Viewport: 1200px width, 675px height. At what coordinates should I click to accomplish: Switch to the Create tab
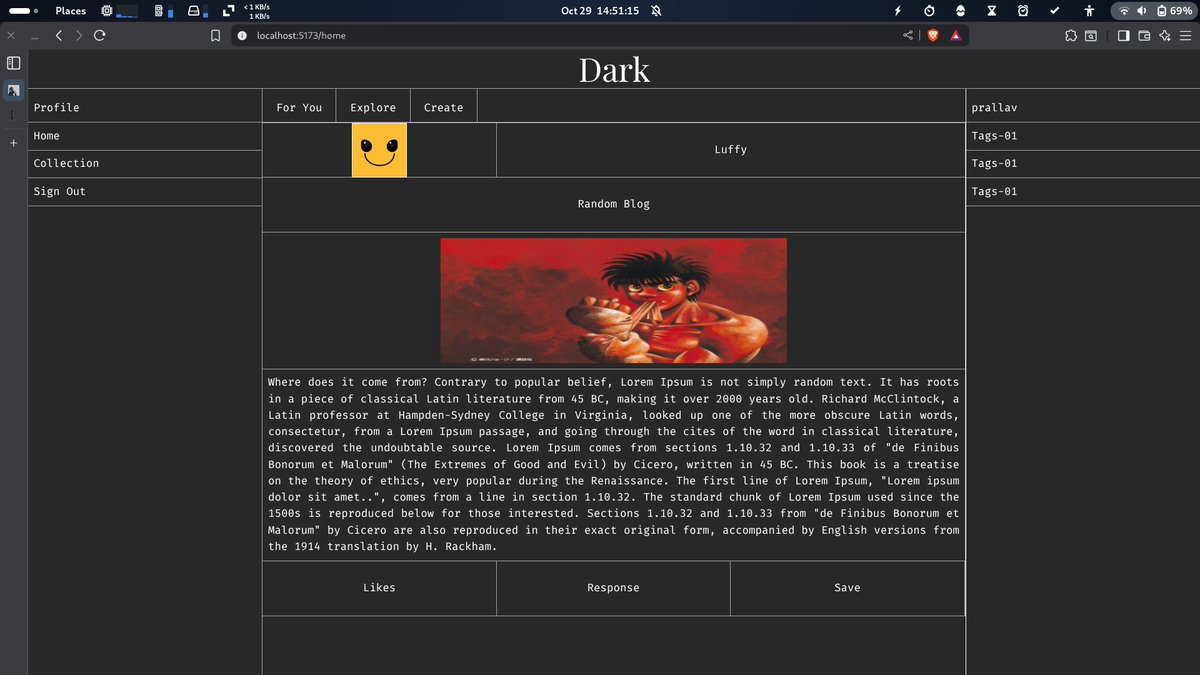443,107
